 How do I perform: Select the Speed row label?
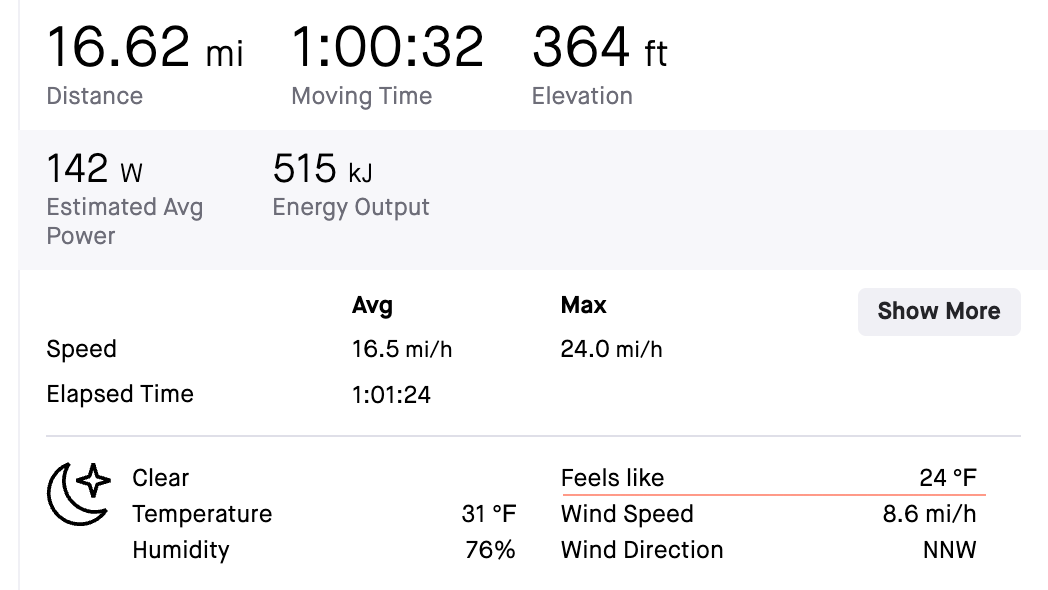tap(82, 349)
